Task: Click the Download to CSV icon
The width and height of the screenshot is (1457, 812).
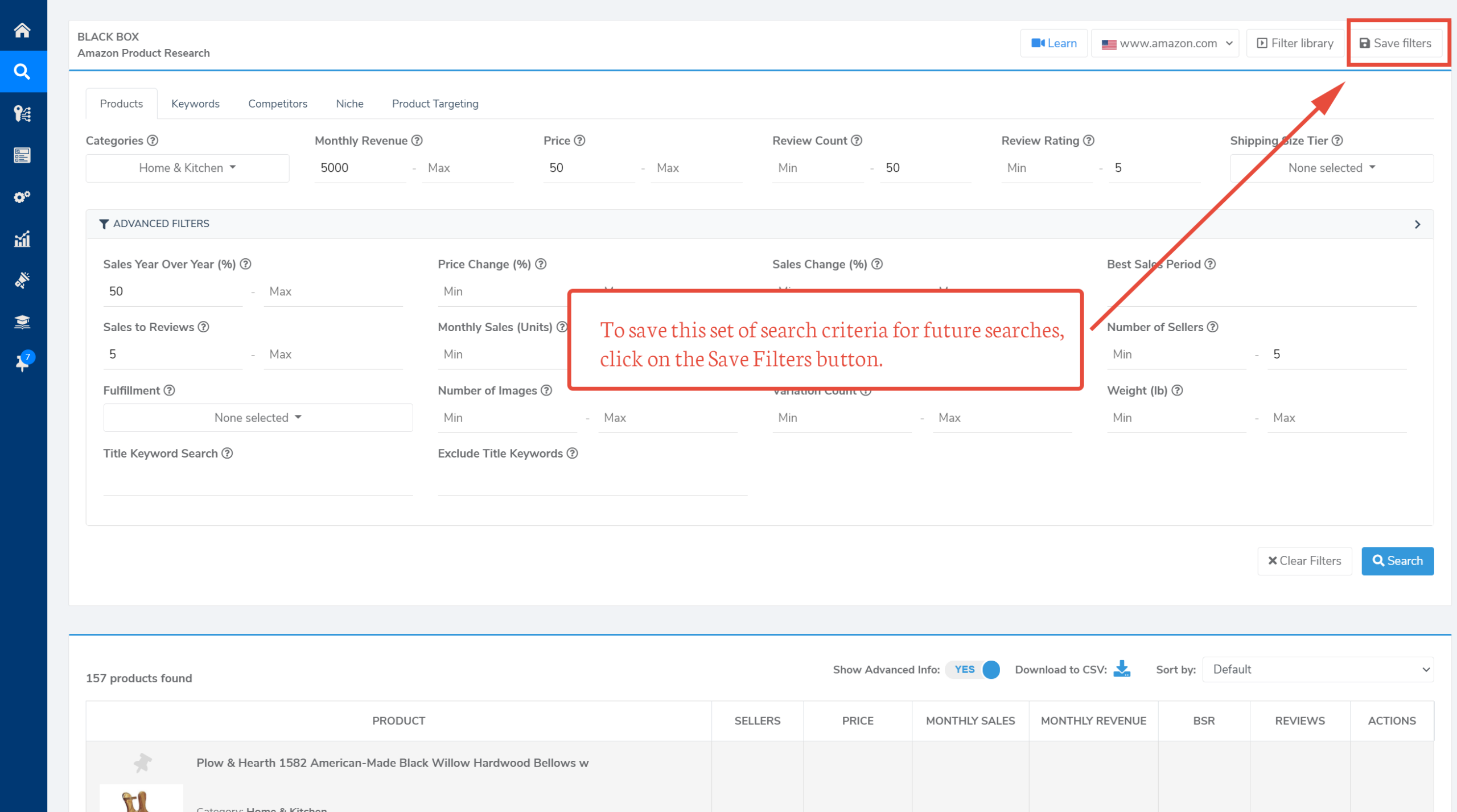Action: coord(1122,669)
